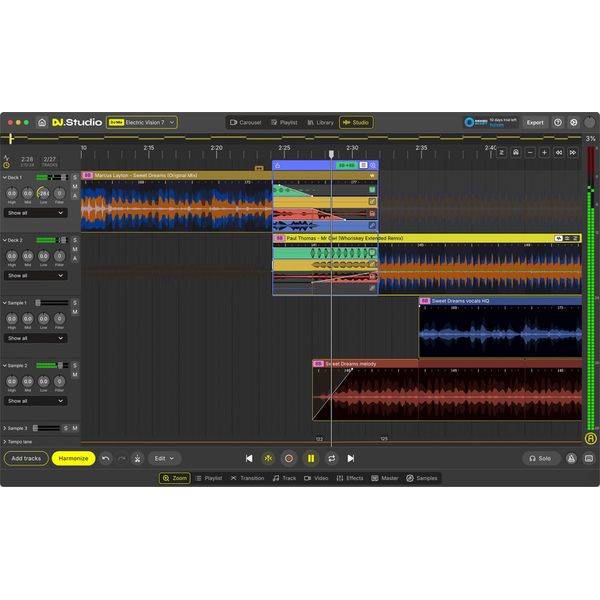The image size is (600, 600).
Task: Collapse the Deck 2 lane
Action: tap(5, 240)
